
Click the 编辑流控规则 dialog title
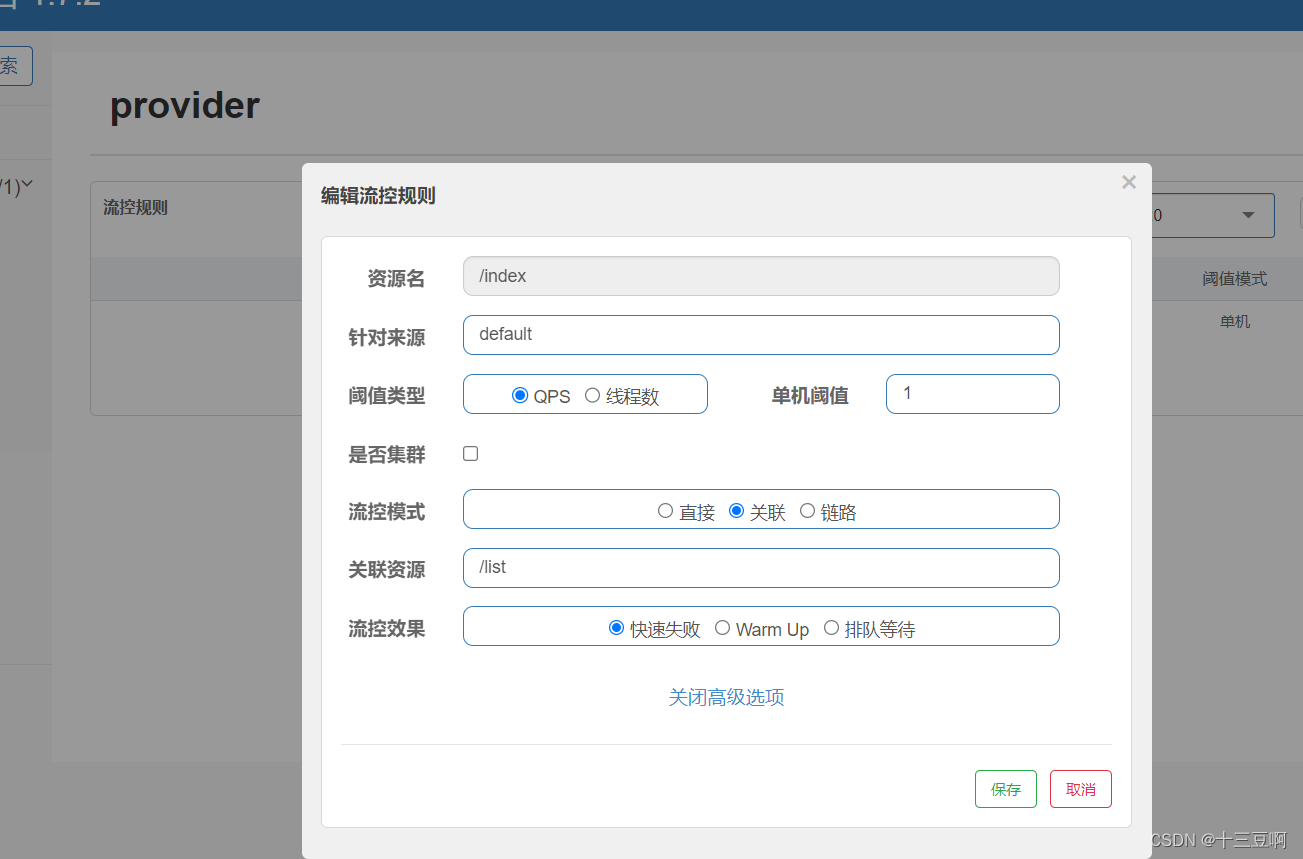pos(378,196)
